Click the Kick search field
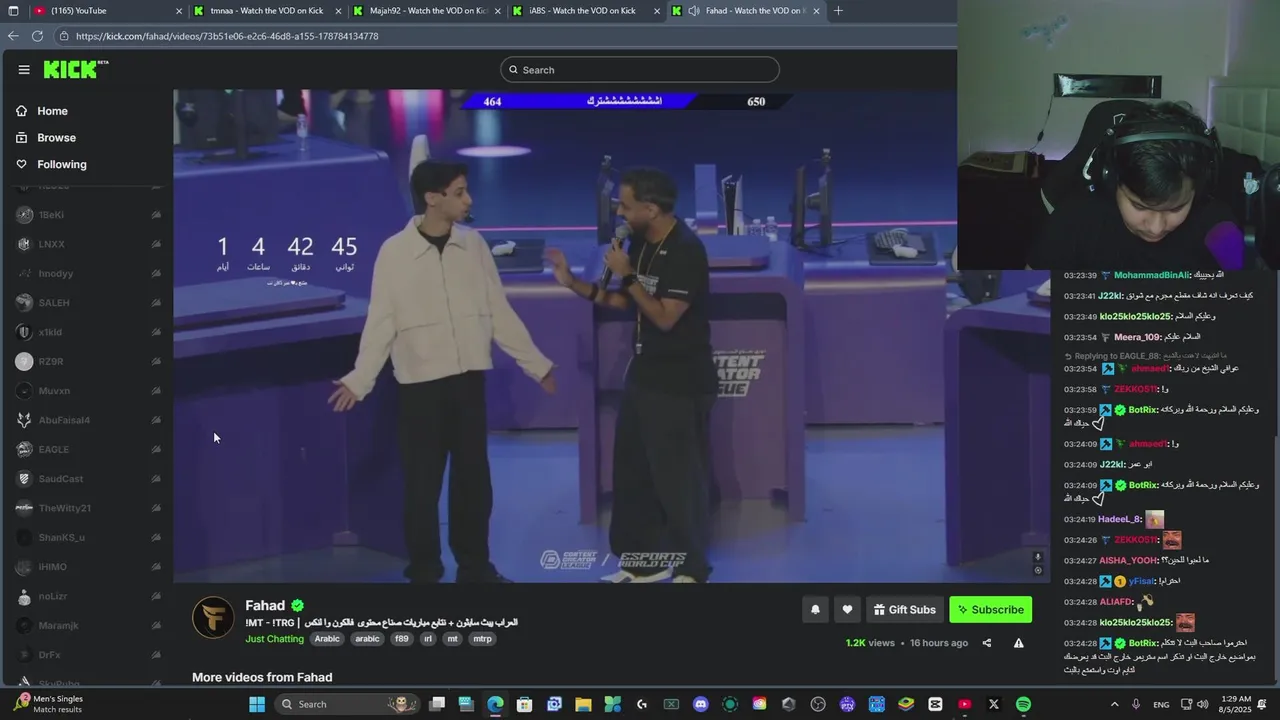Screen dimensions: 1280x720 coord(640,70)
